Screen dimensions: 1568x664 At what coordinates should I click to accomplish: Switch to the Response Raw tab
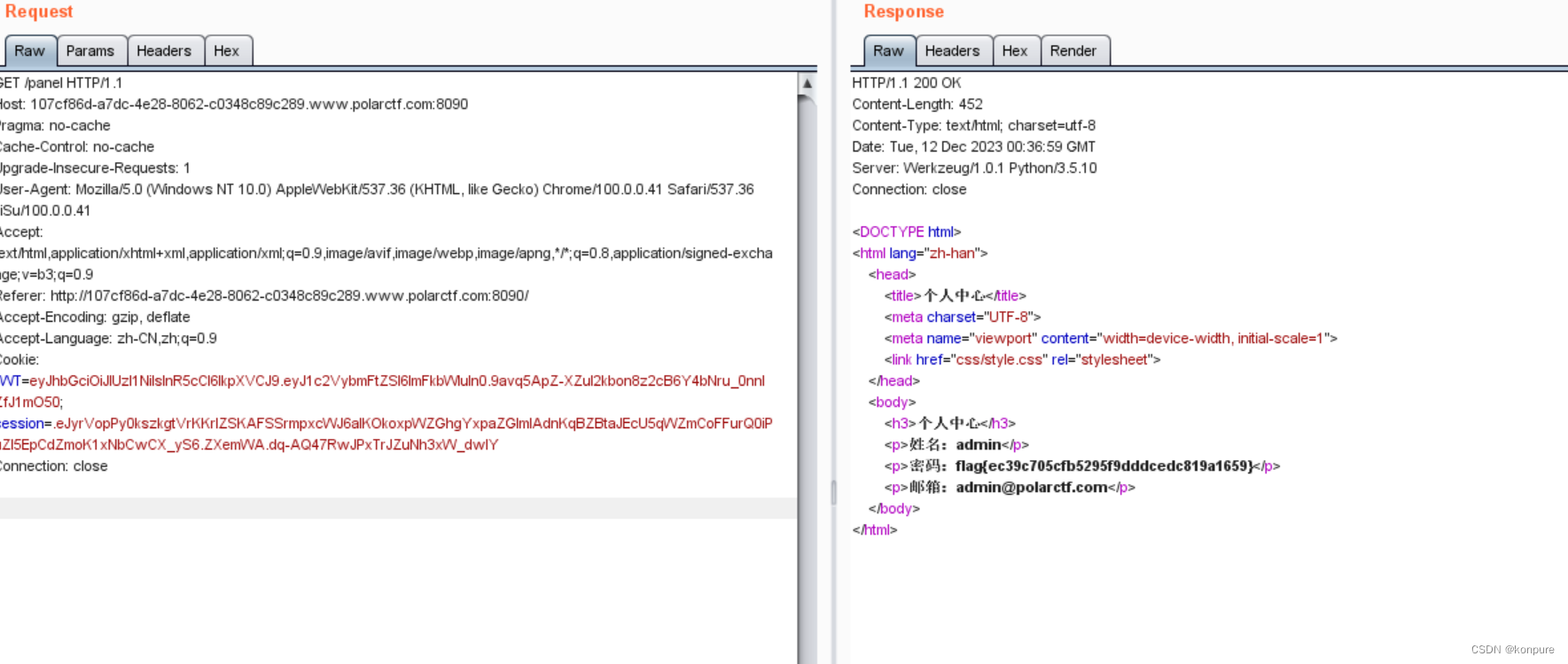pos(888,51)
